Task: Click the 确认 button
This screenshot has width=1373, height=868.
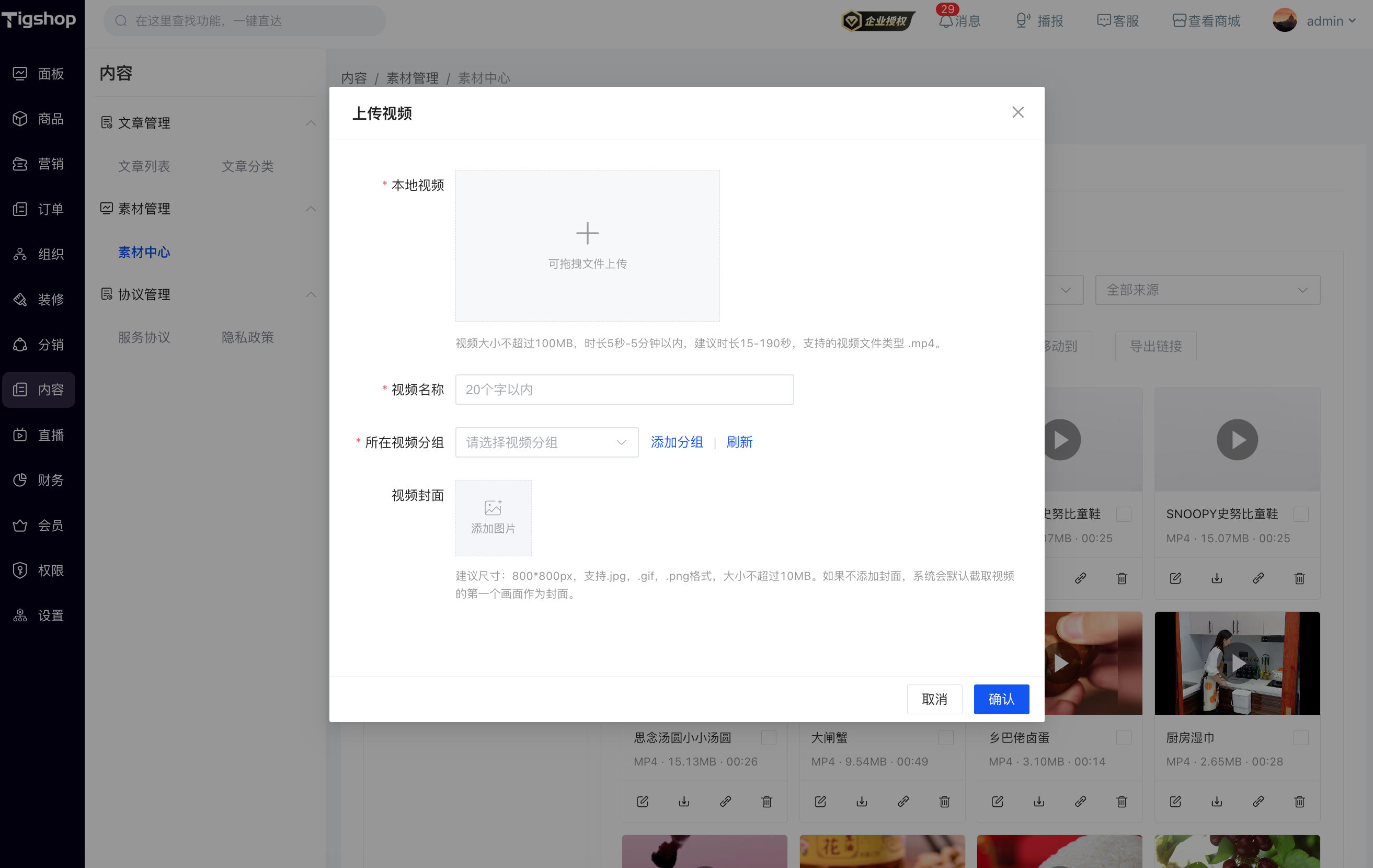Action: pyautogui.click(x=1001, y=699)
